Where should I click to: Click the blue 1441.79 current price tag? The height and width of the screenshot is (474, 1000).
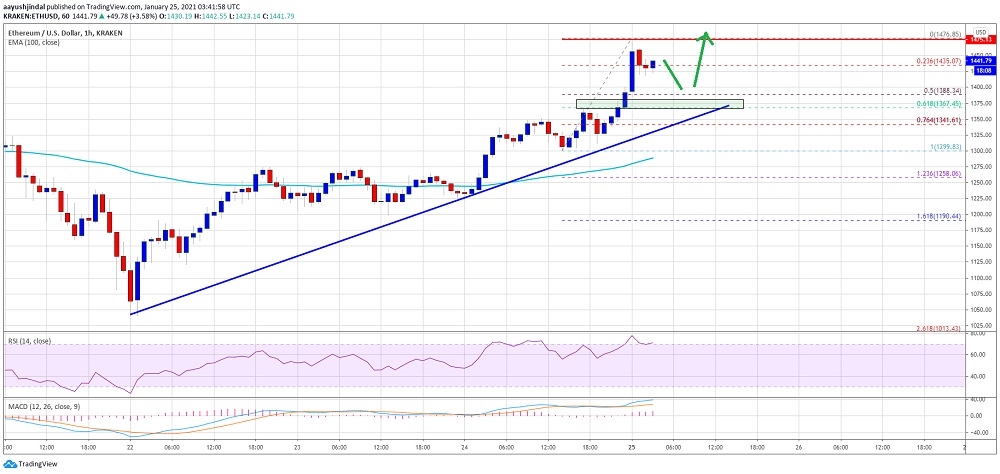[981, 62]
